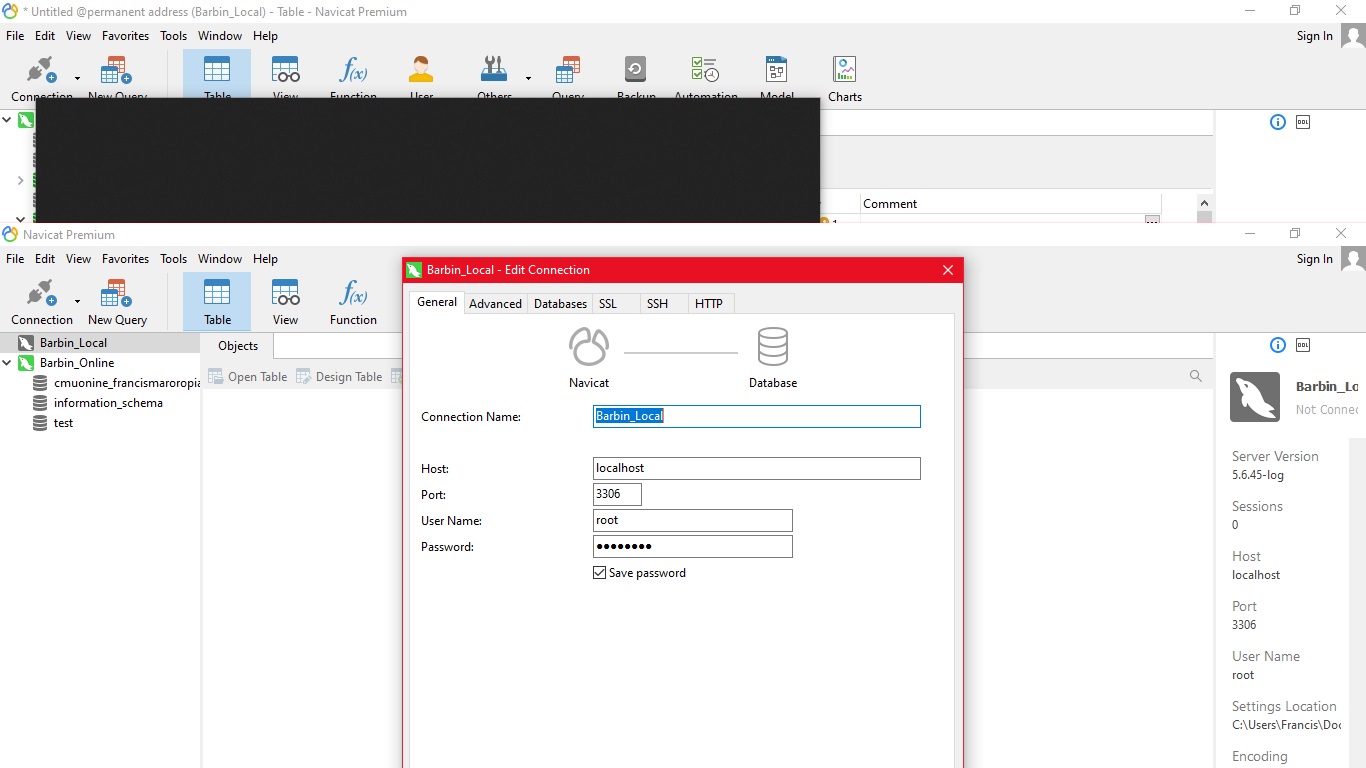
Task: Switch to the SSH tab
Action: [657, 303]
